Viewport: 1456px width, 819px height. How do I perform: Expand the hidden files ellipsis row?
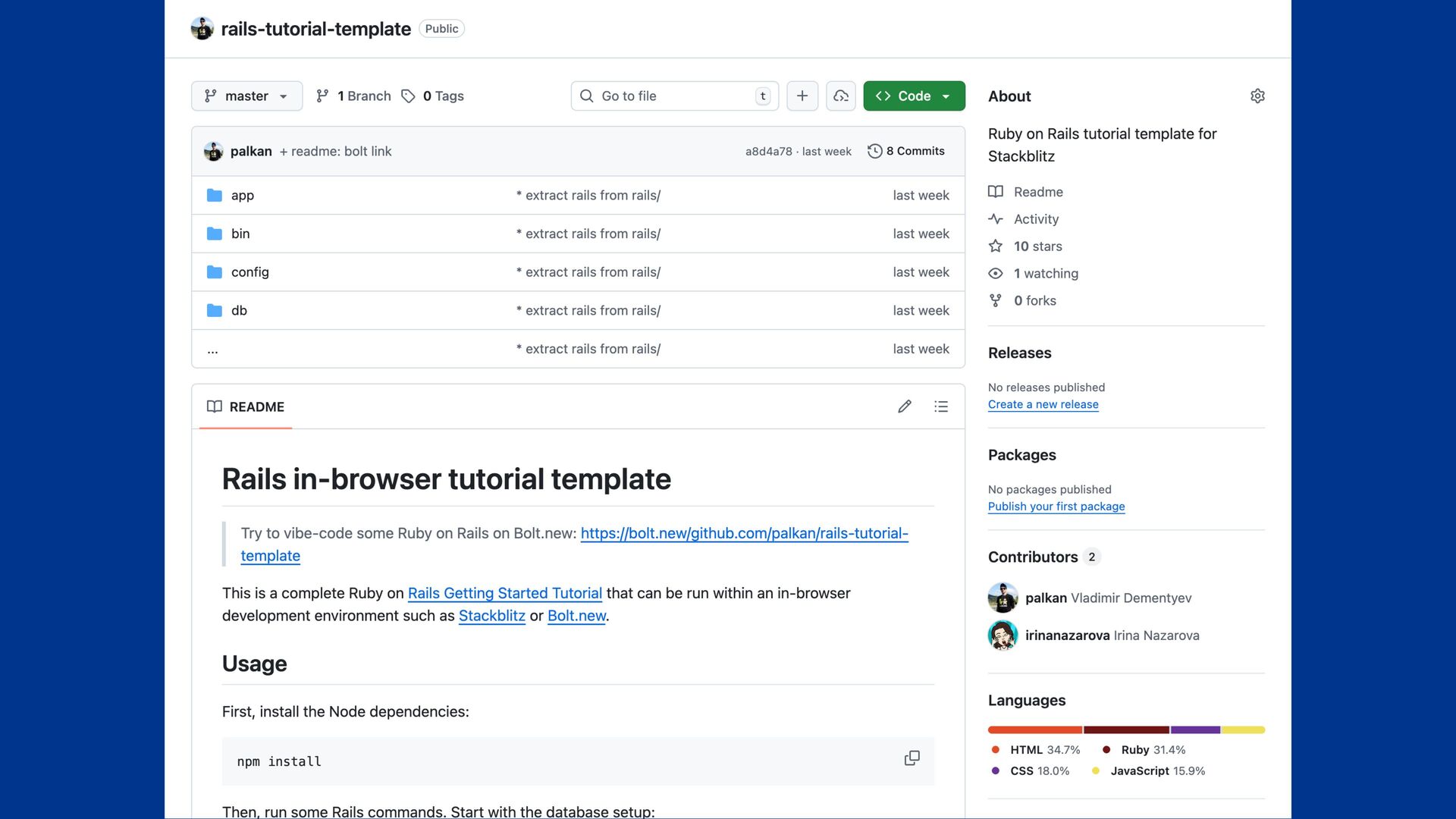tap(213, 350)
